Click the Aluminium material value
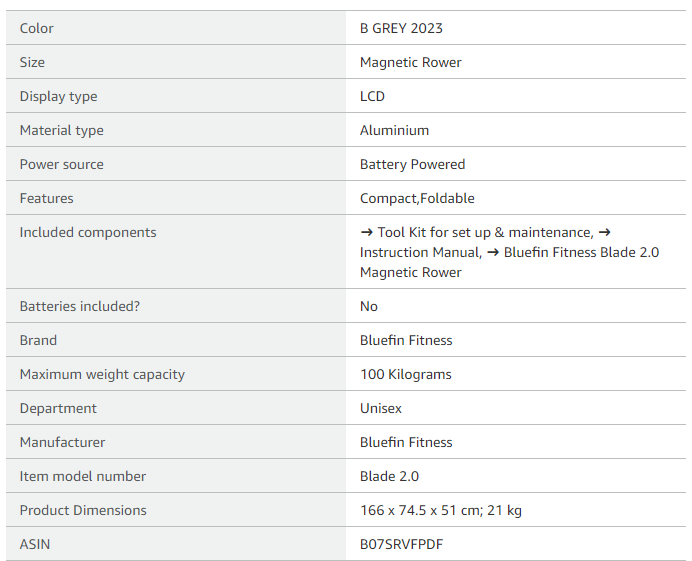Viewport: 692px width, 561px height. (394, 130)
